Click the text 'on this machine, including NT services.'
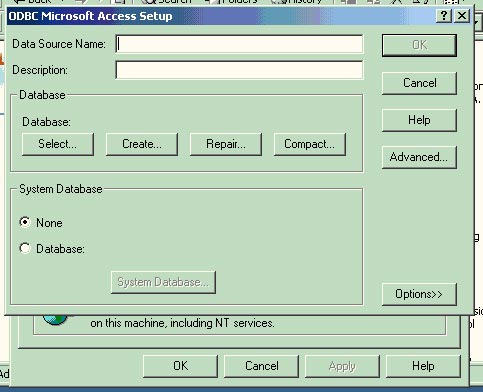Image resolution: width=483 pixels, height=392 pixels. (182, 323)
